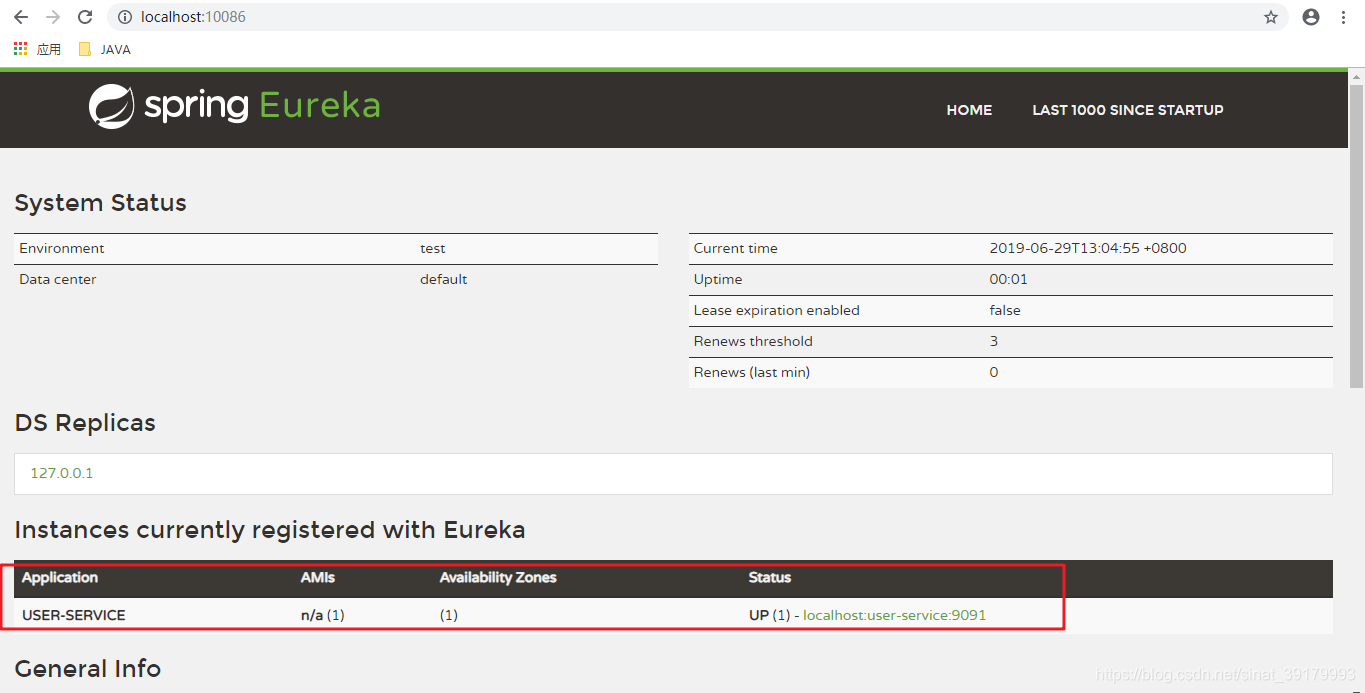Click the 'default' data center value
1365x693 pixels.
tap(444, 279)
